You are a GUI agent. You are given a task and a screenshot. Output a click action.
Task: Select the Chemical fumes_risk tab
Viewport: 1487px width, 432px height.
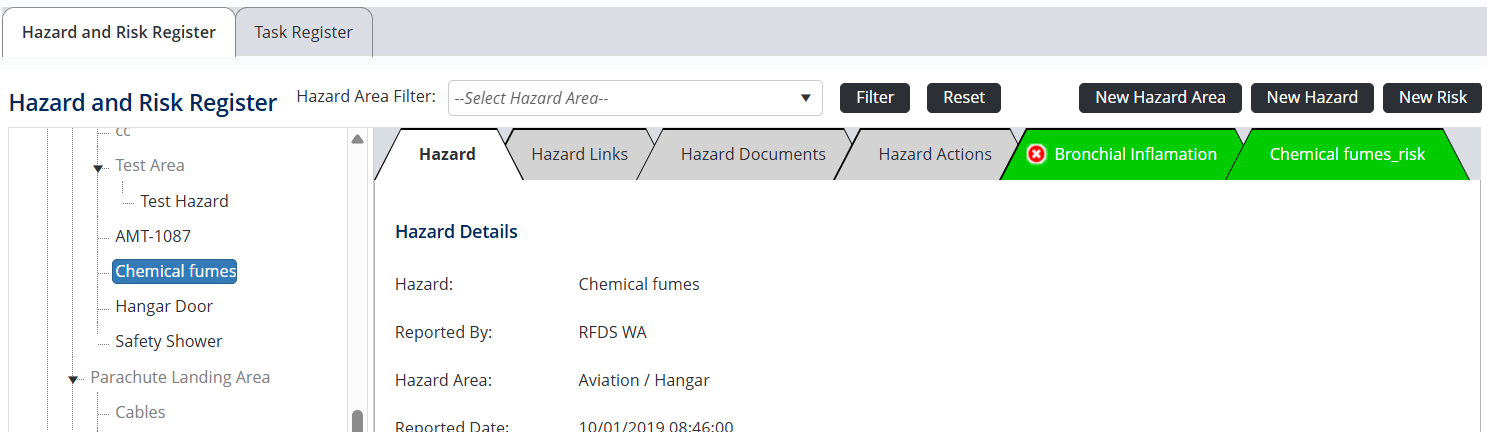coord(1347,154)
